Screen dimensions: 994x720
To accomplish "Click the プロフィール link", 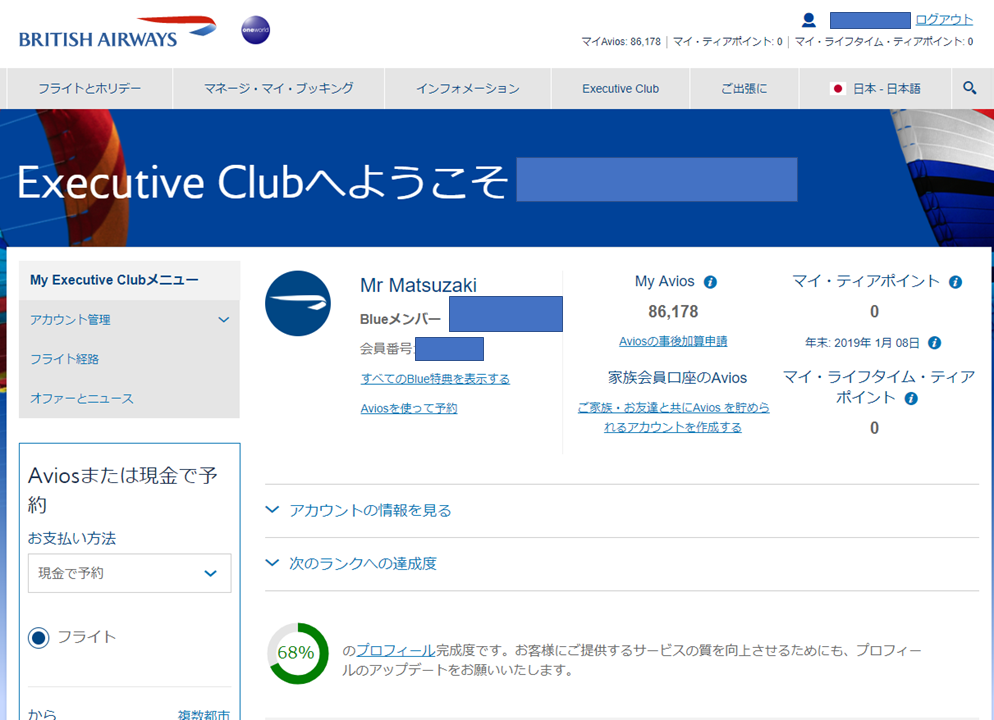I will point(396,650).
